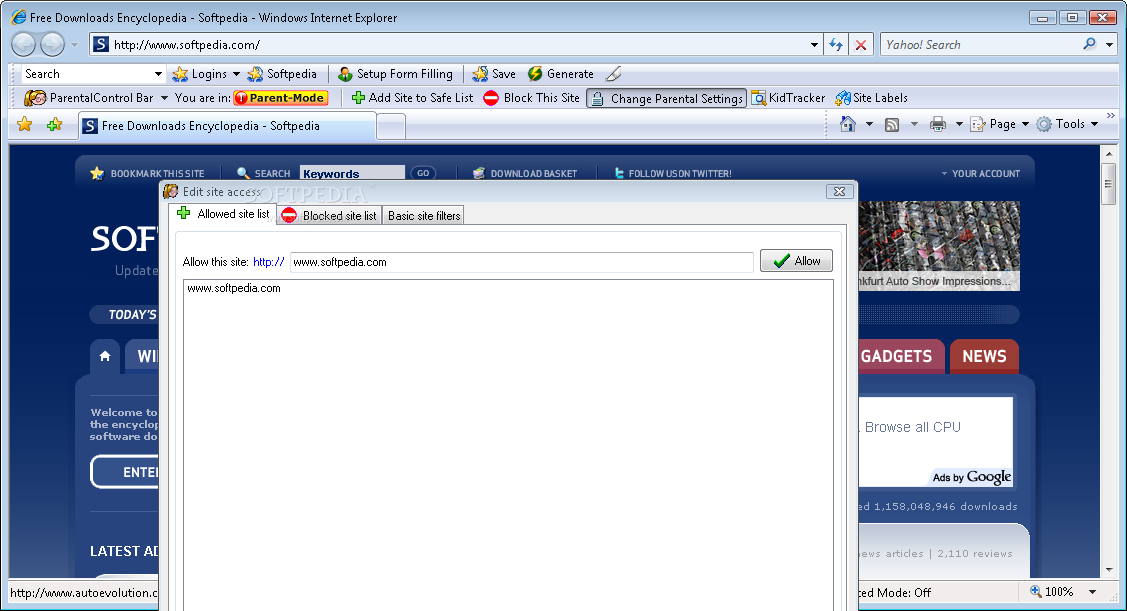Open the Tools menu

[x=1067, y=124]
